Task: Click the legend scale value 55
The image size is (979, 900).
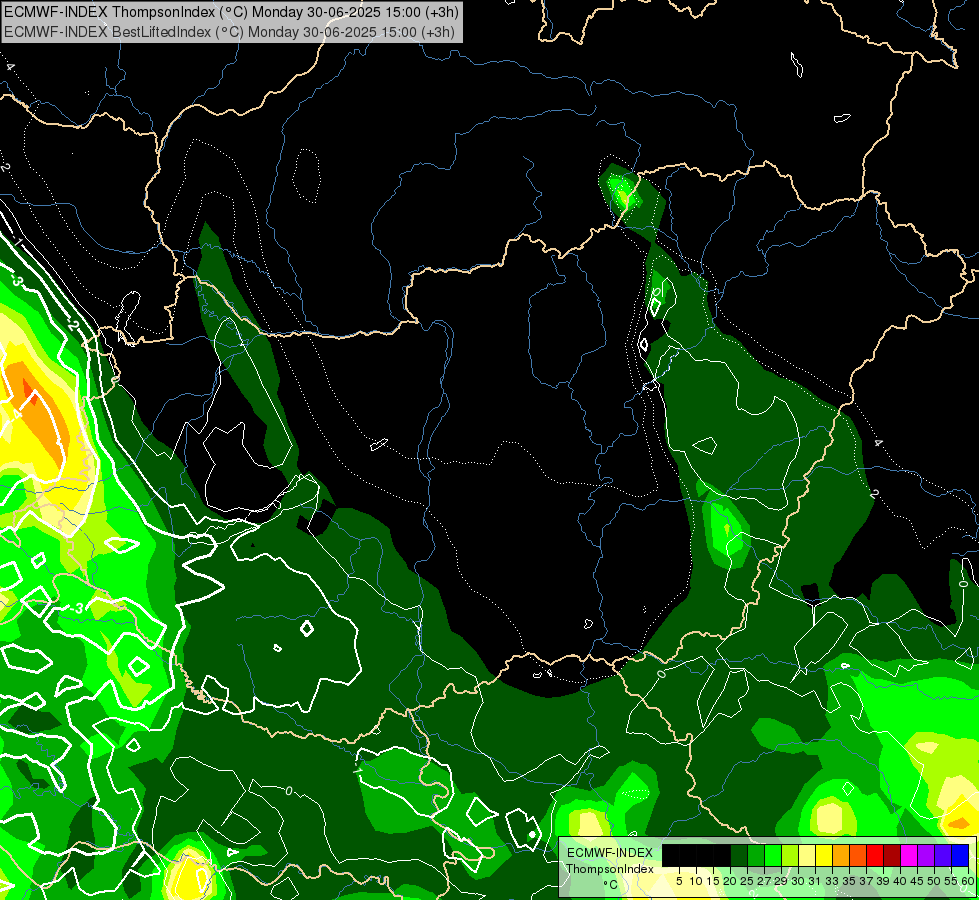Action: click(950, 881)
